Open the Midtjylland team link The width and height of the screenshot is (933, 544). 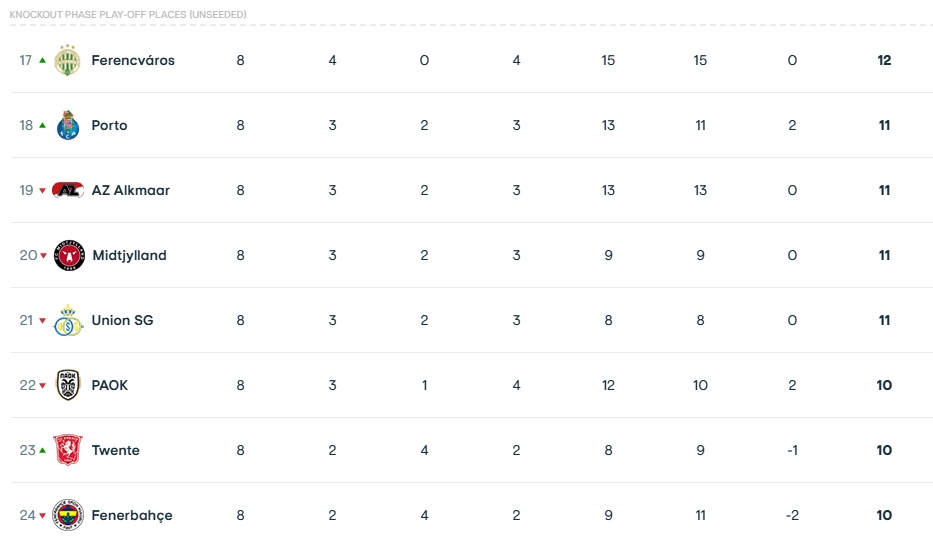129,255
